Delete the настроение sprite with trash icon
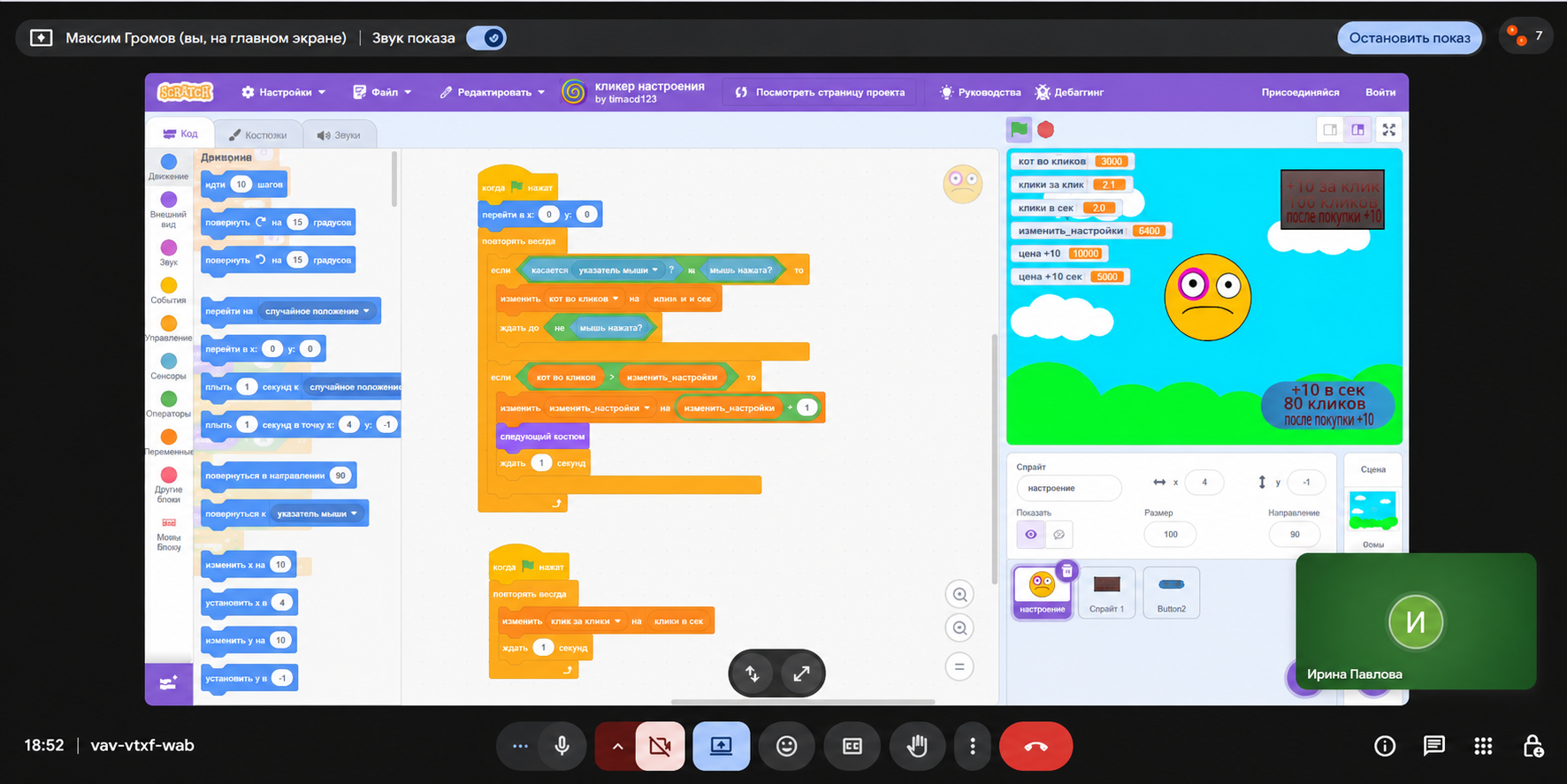This screenshot has height=784, width=1567. point(1067,570)
